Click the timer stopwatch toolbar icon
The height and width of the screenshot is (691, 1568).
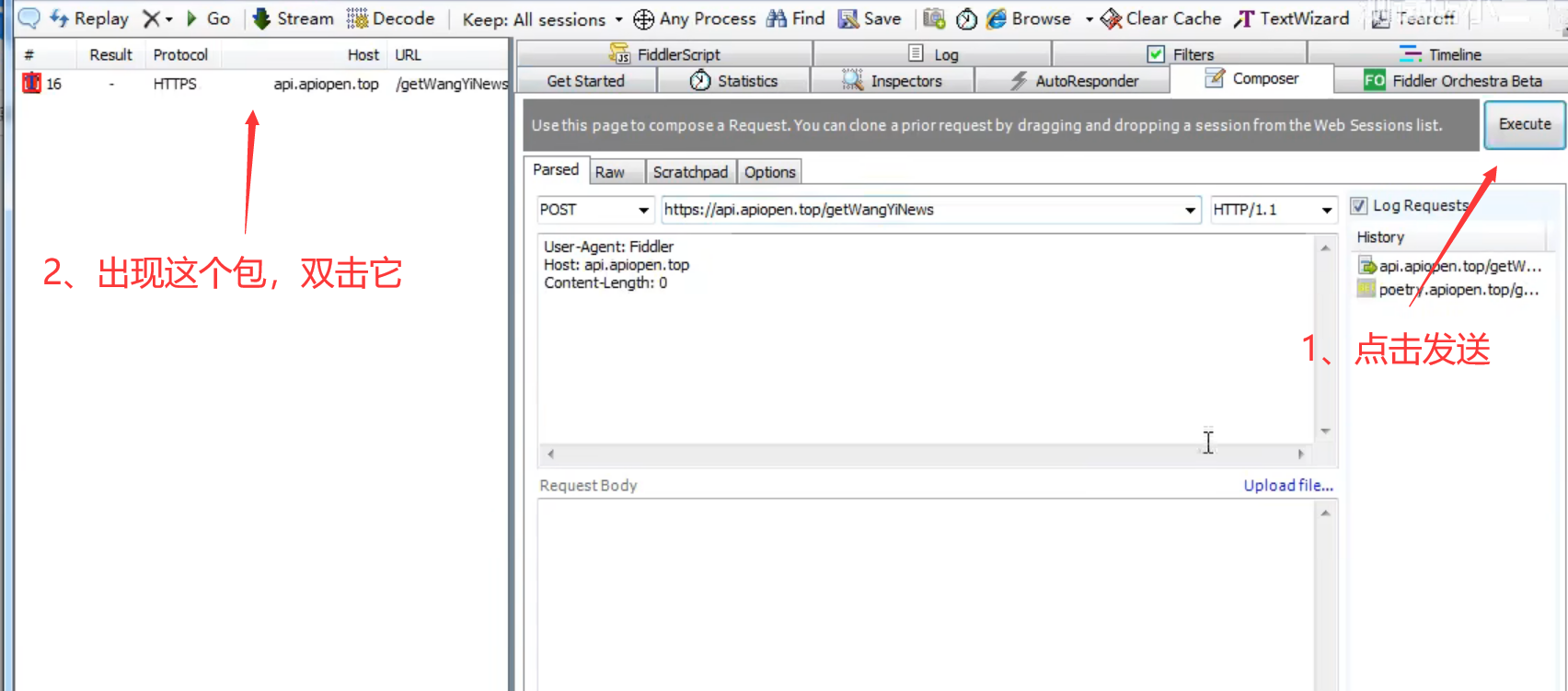click(966, 18)
